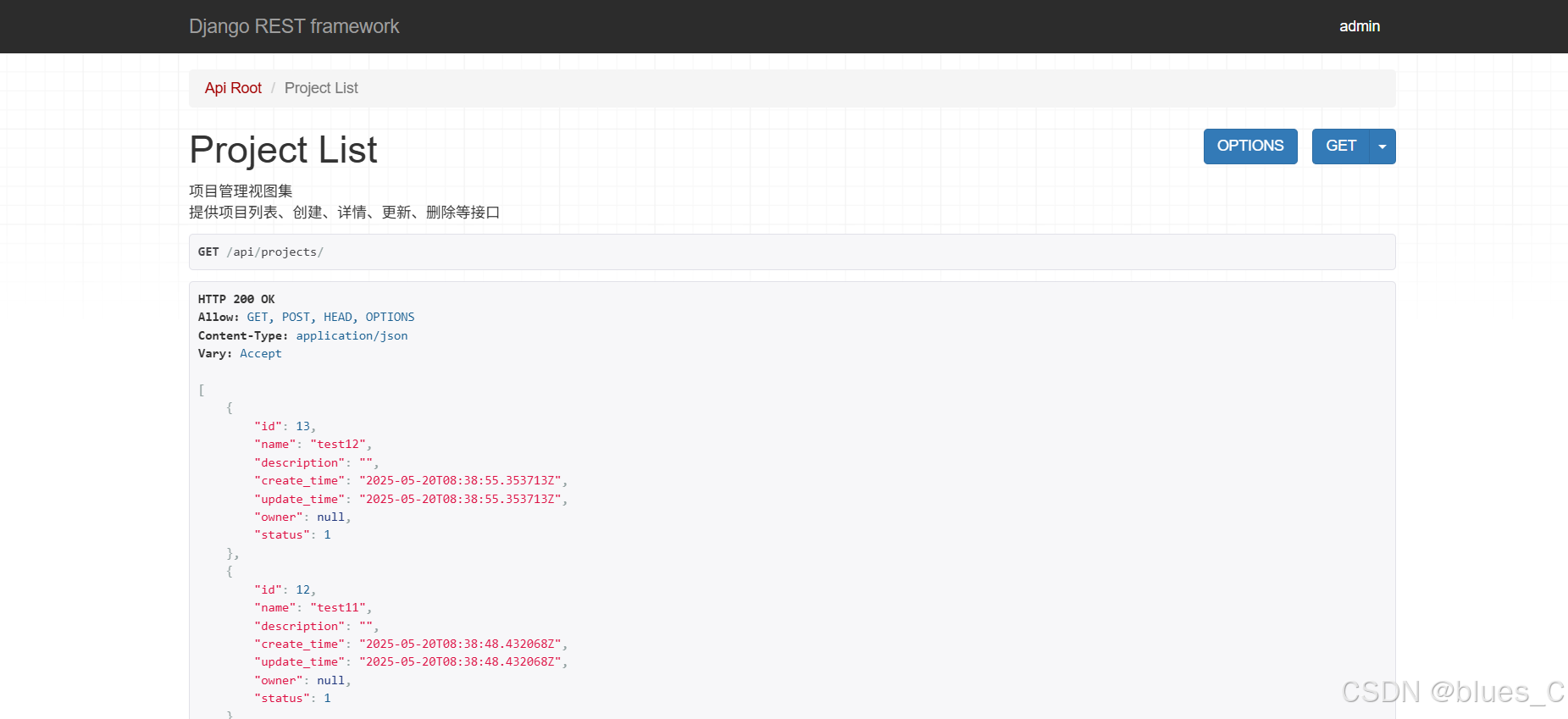Viewport: 1568px width, 719px height.
Task: Click the id value 12
Action: tap(302, 589)
